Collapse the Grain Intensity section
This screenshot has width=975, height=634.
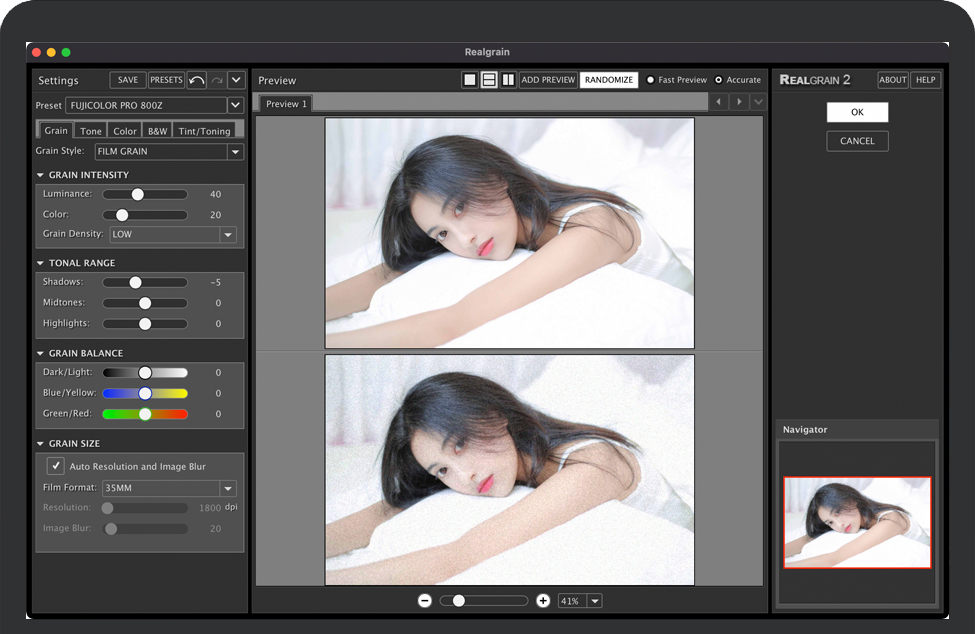click(x=41, y=175)
